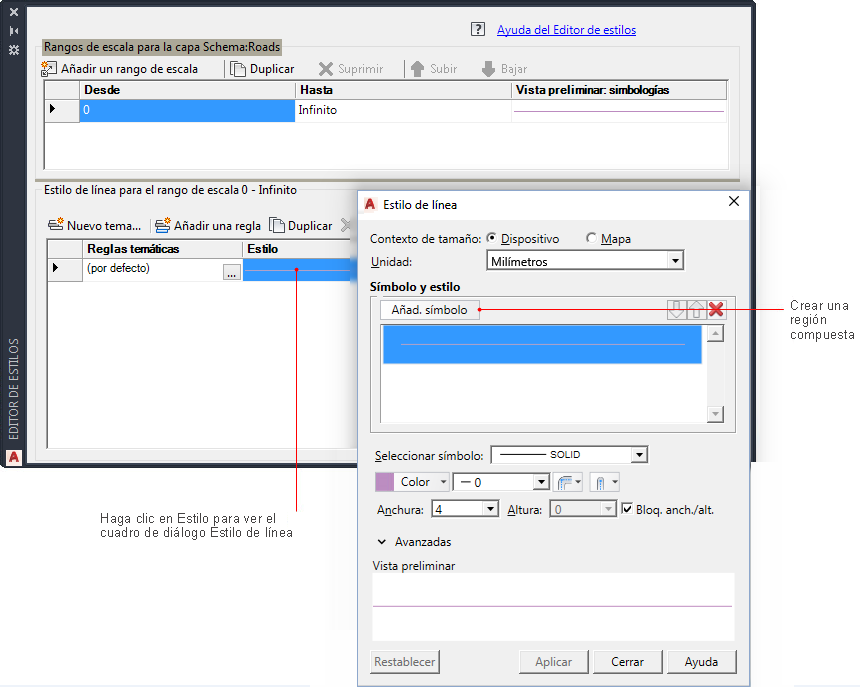Click the Subir up-arrow button
This screenshot has height=687, width=860.
(434, 69)
